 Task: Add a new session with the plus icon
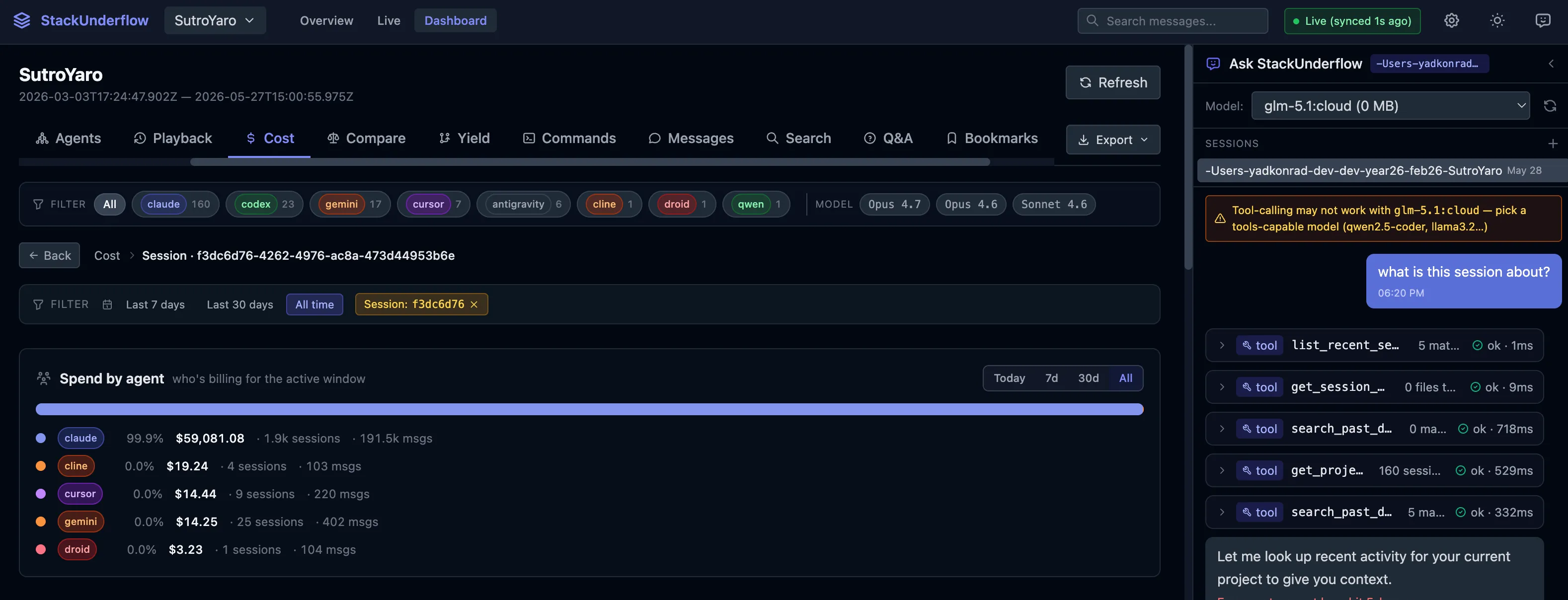coord(1552,144)
